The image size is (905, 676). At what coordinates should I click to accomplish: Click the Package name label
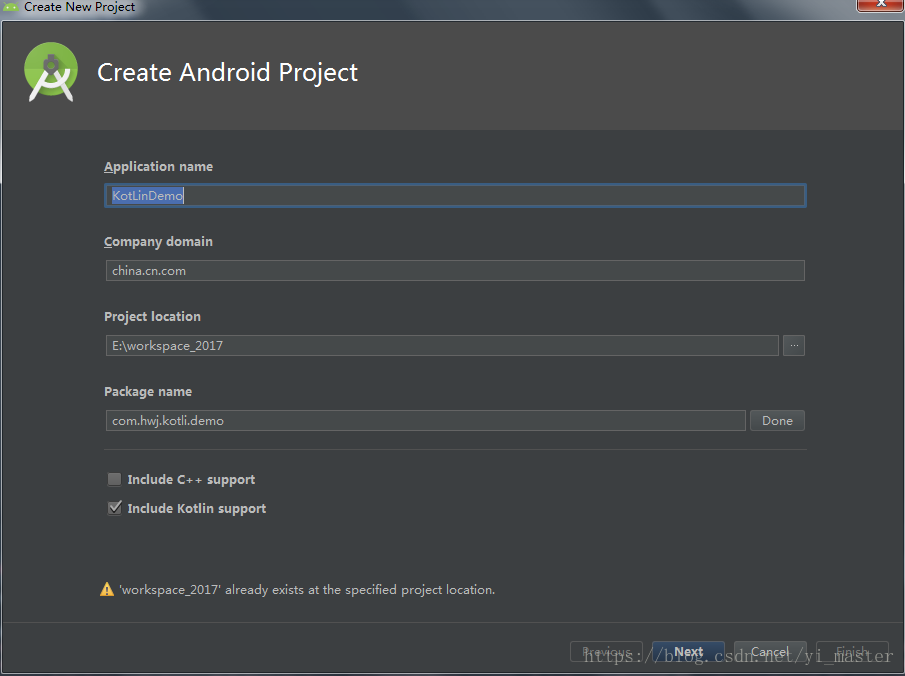148,392
